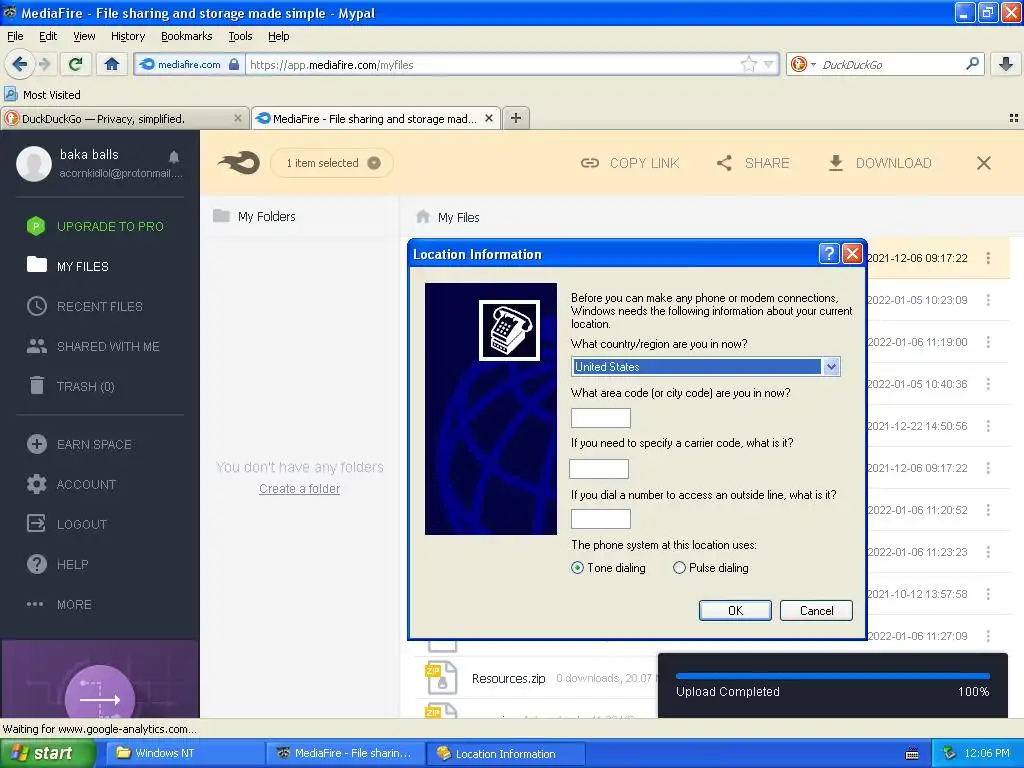Open the Edit menu
The image size is (1024, 768).
[48, 36]
